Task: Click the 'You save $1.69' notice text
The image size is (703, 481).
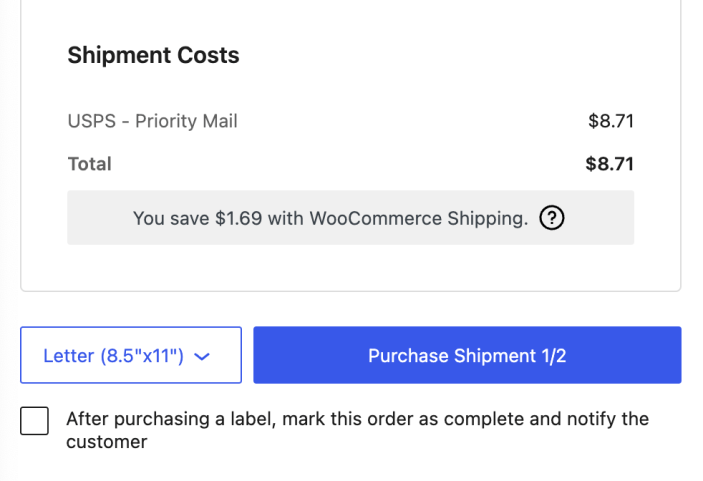Action: 330,219
